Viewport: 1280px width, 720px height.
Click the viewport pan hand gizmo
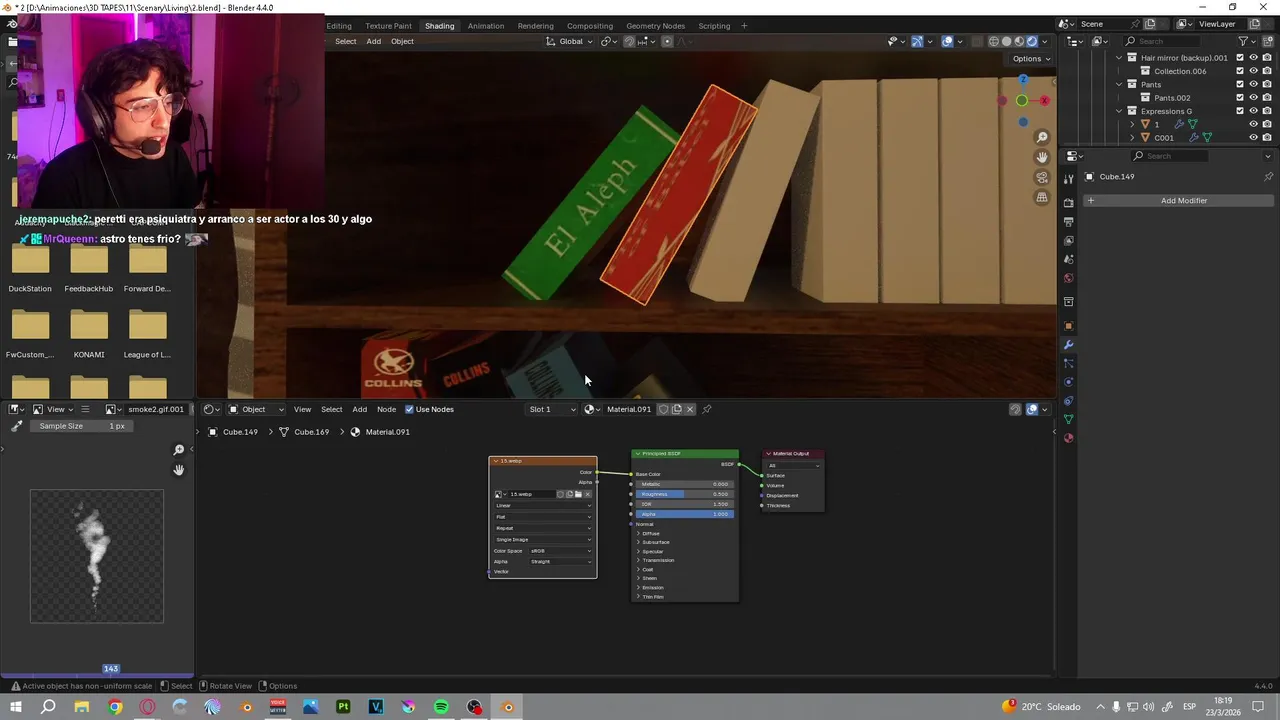(x=1042, y=157)
